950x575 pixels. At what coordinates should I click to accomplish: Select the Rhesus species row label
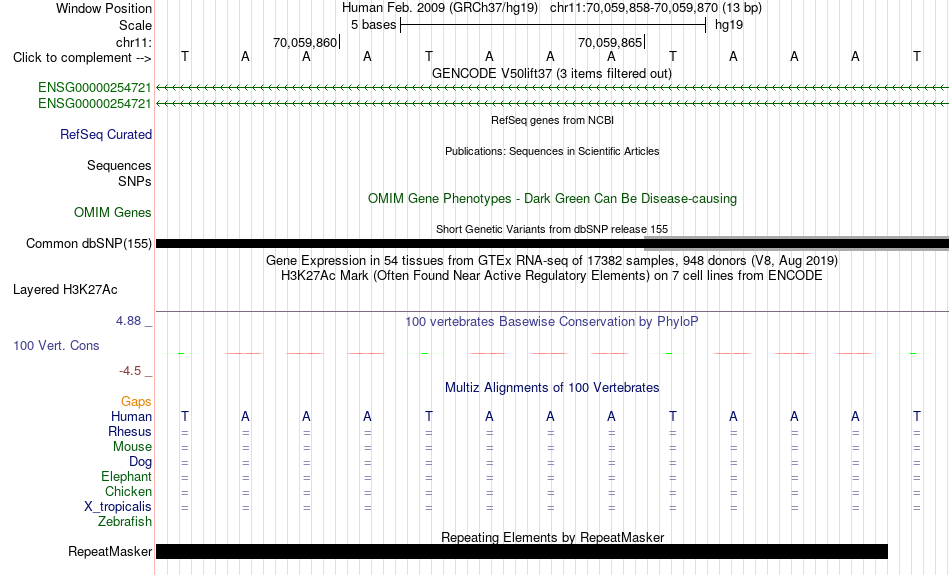pos(130,431)
